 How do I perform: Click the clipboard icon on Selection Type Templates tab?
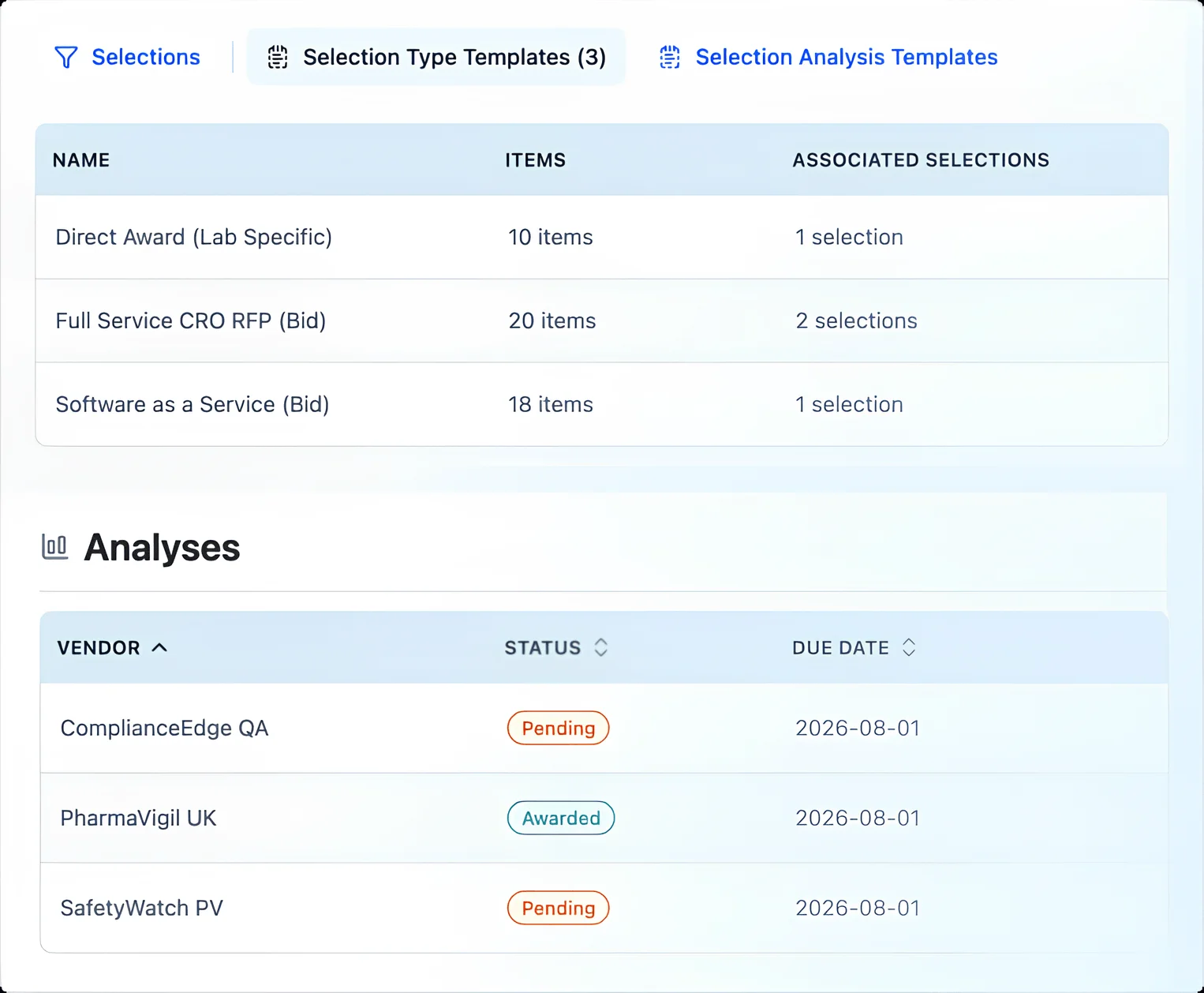(x=277, y=57)
